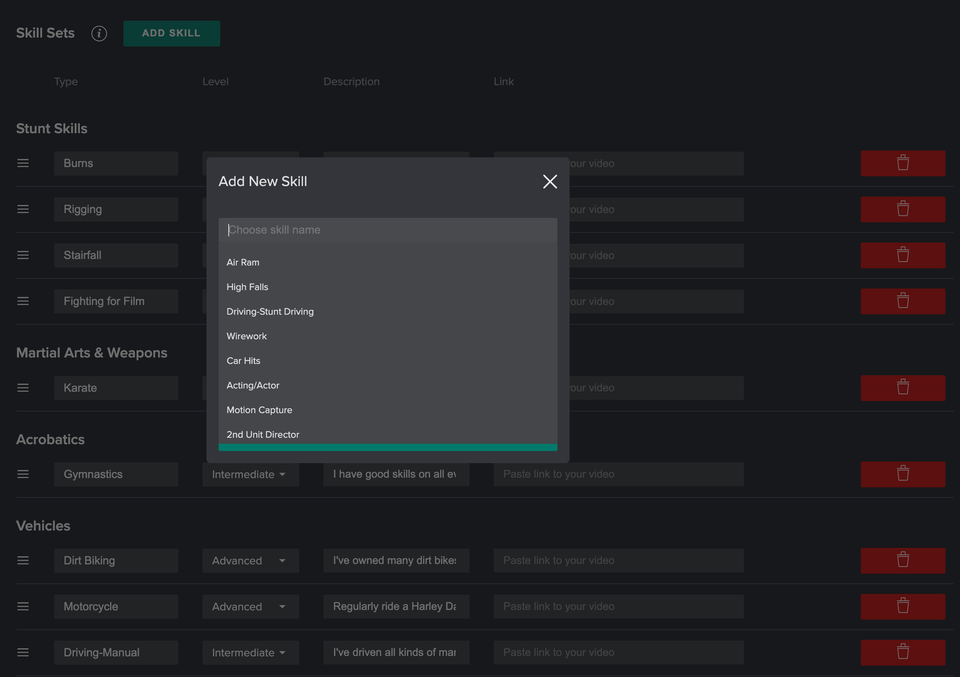
Task: Delete the Karate skill
Action: [903, 387]
